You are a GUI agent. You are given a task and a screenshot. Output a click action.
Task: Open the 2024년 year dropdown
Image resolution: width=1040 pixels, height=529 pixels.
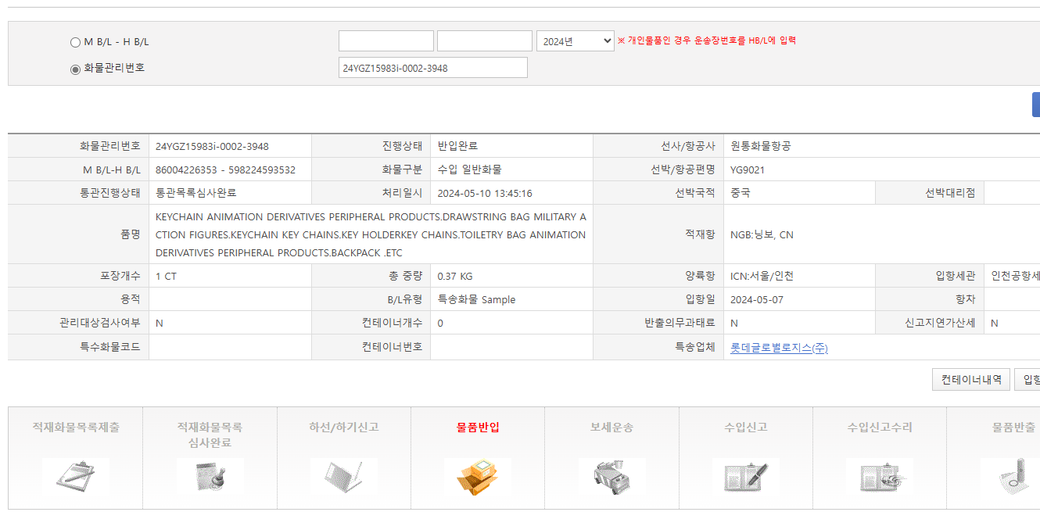click(x=575, y=41)
